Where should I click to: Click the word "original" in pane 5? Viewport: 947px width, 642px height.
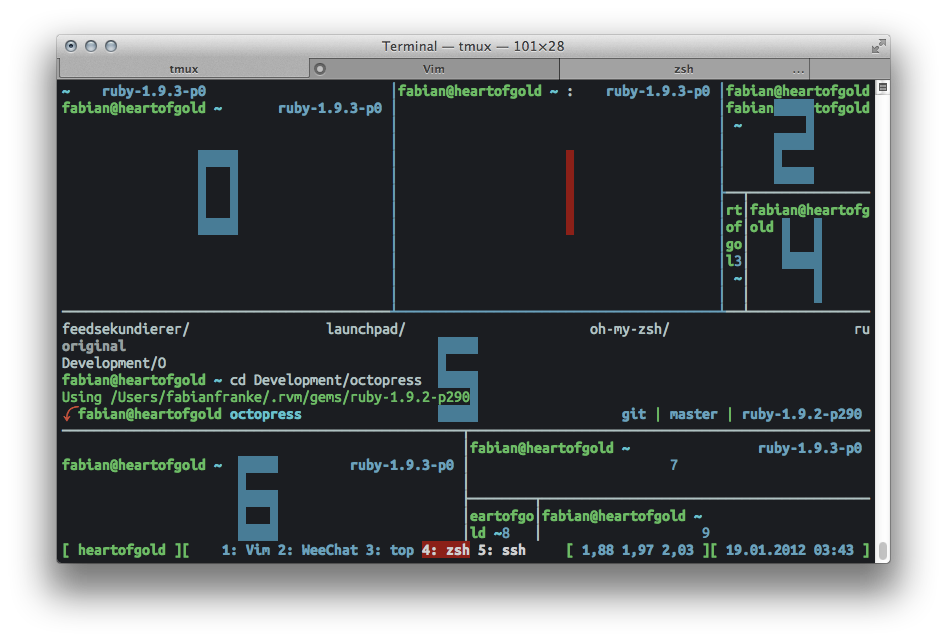pyautogui.click(x=94, y=346)
